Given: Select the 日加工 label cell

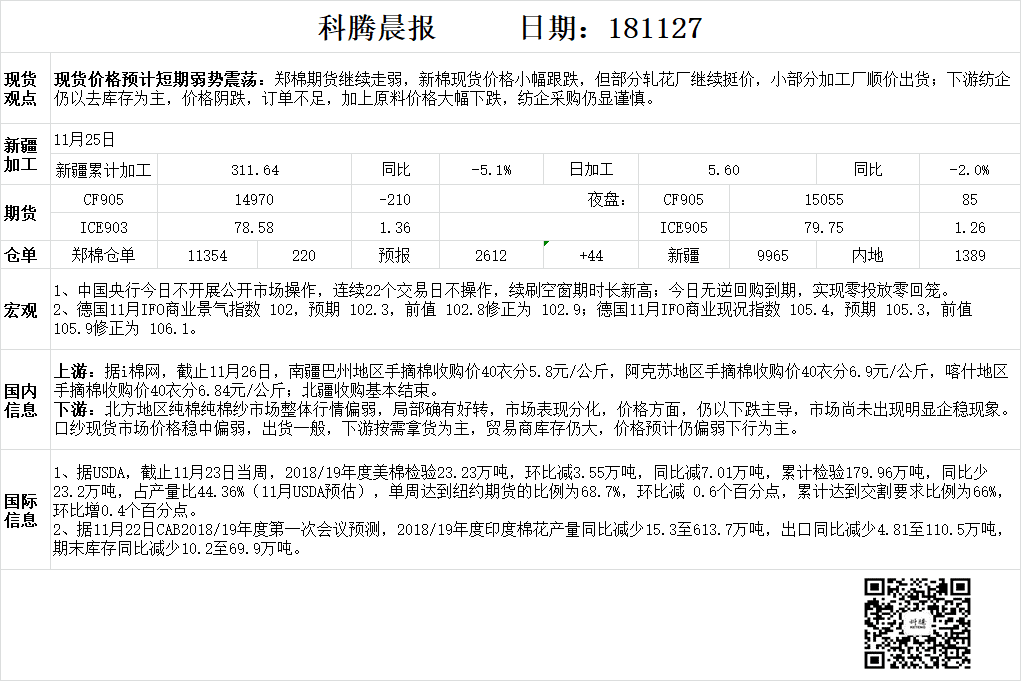Looking at the screenshot, I should click(x=591, y=170).
